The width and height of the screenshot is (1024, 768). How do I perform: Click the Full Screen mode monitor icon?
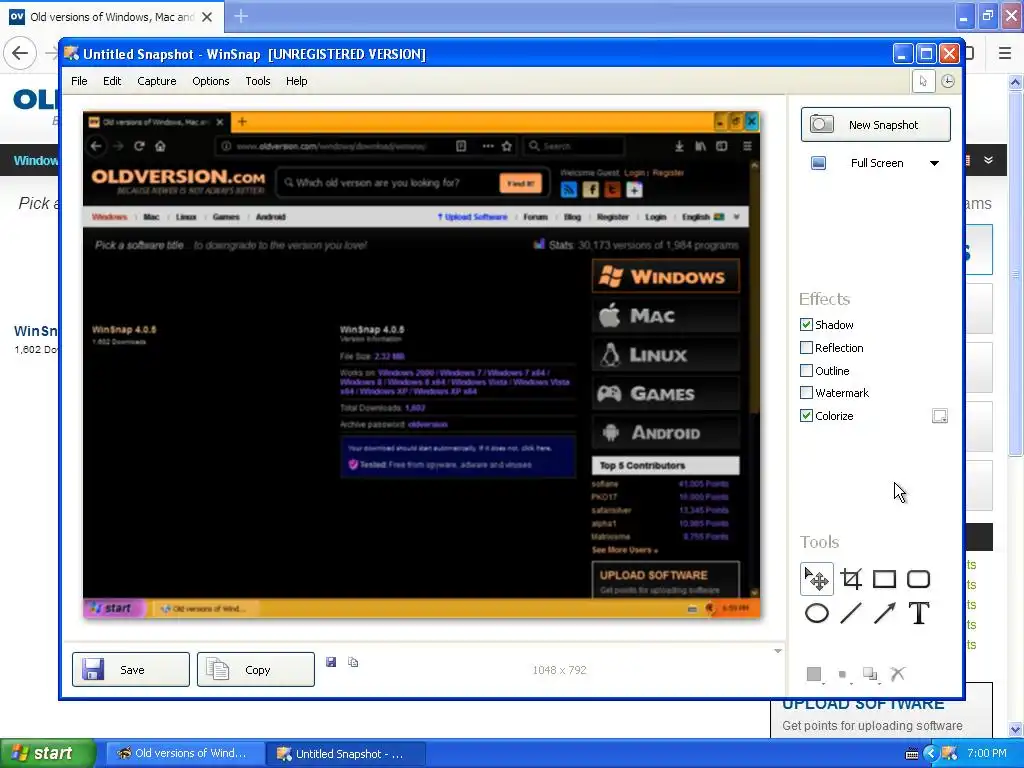(818, 163)
